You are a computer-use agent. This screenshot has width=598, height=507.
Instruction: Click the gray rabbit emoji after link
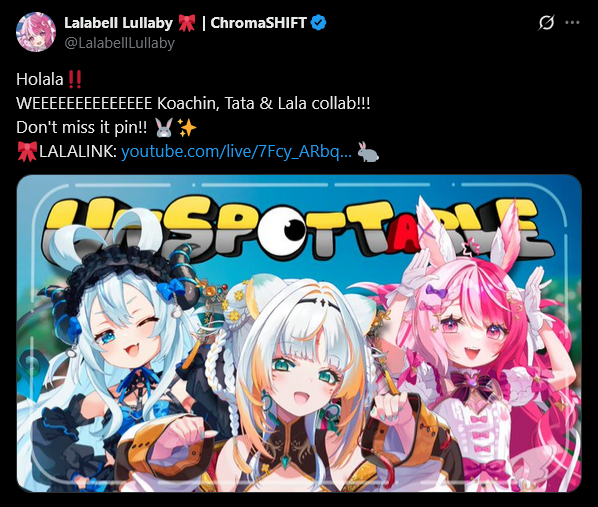(x=368, y=151)
